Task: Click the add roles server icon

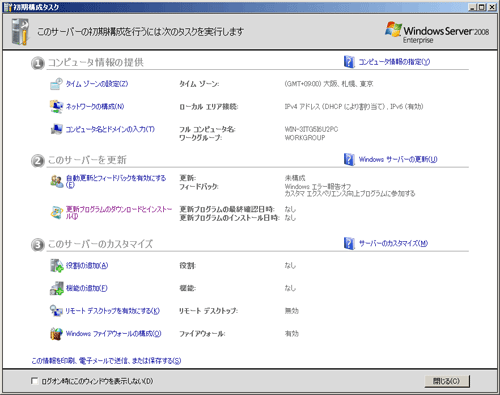Action: 57,266
